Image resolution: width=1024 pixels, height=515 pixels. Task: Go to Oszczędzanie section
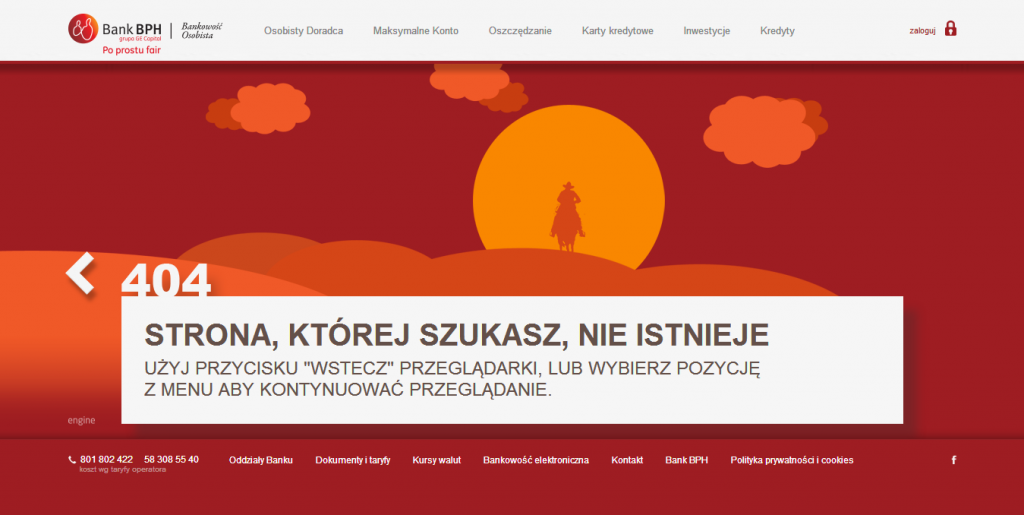point(520,31)
